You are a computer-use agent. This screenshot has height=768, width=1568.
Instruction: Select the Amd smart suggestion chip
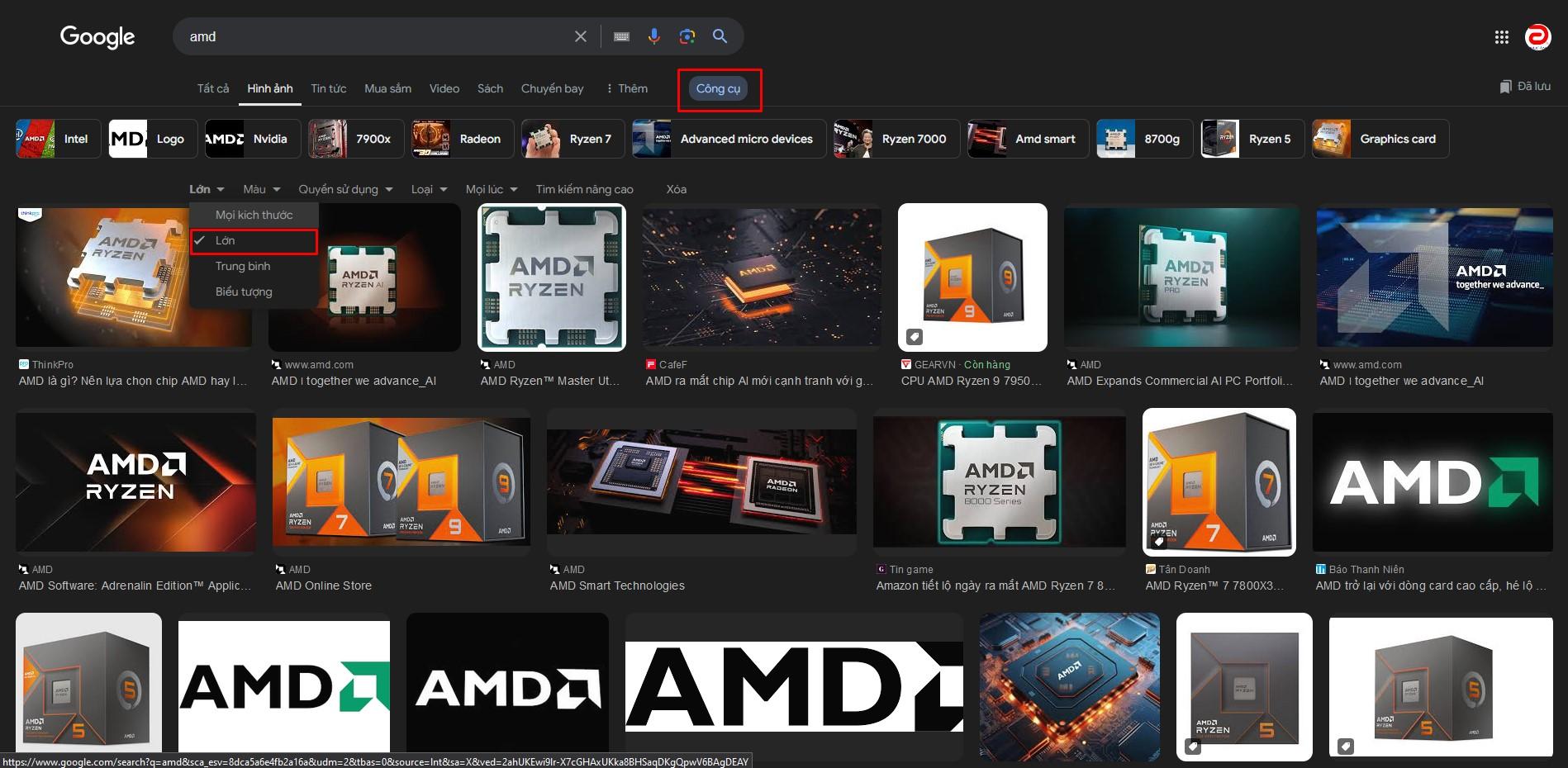[x=1029, y=139]
